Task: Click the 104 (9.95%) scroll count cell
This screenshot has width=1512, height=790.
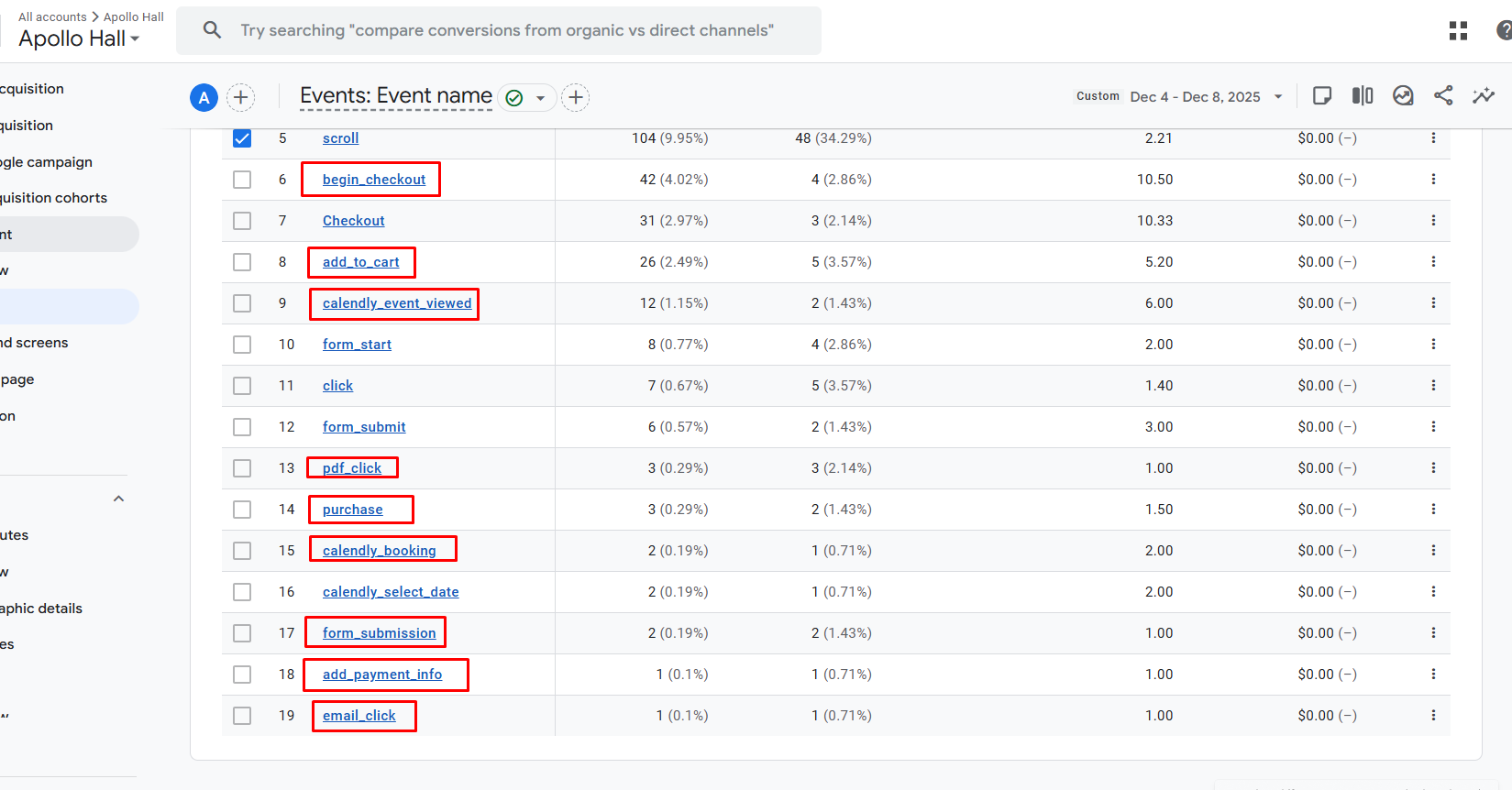Action: click(x=669, y=138)
